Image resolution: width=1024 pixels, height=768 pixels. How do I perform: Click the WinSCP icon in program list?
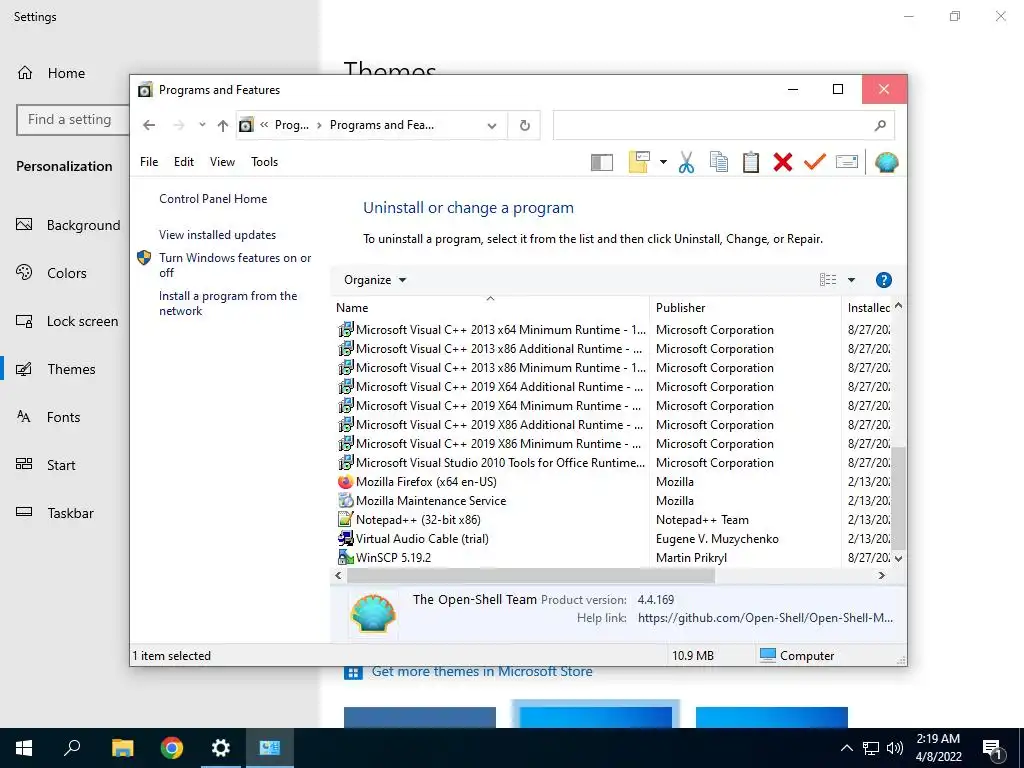coord(345,558)
